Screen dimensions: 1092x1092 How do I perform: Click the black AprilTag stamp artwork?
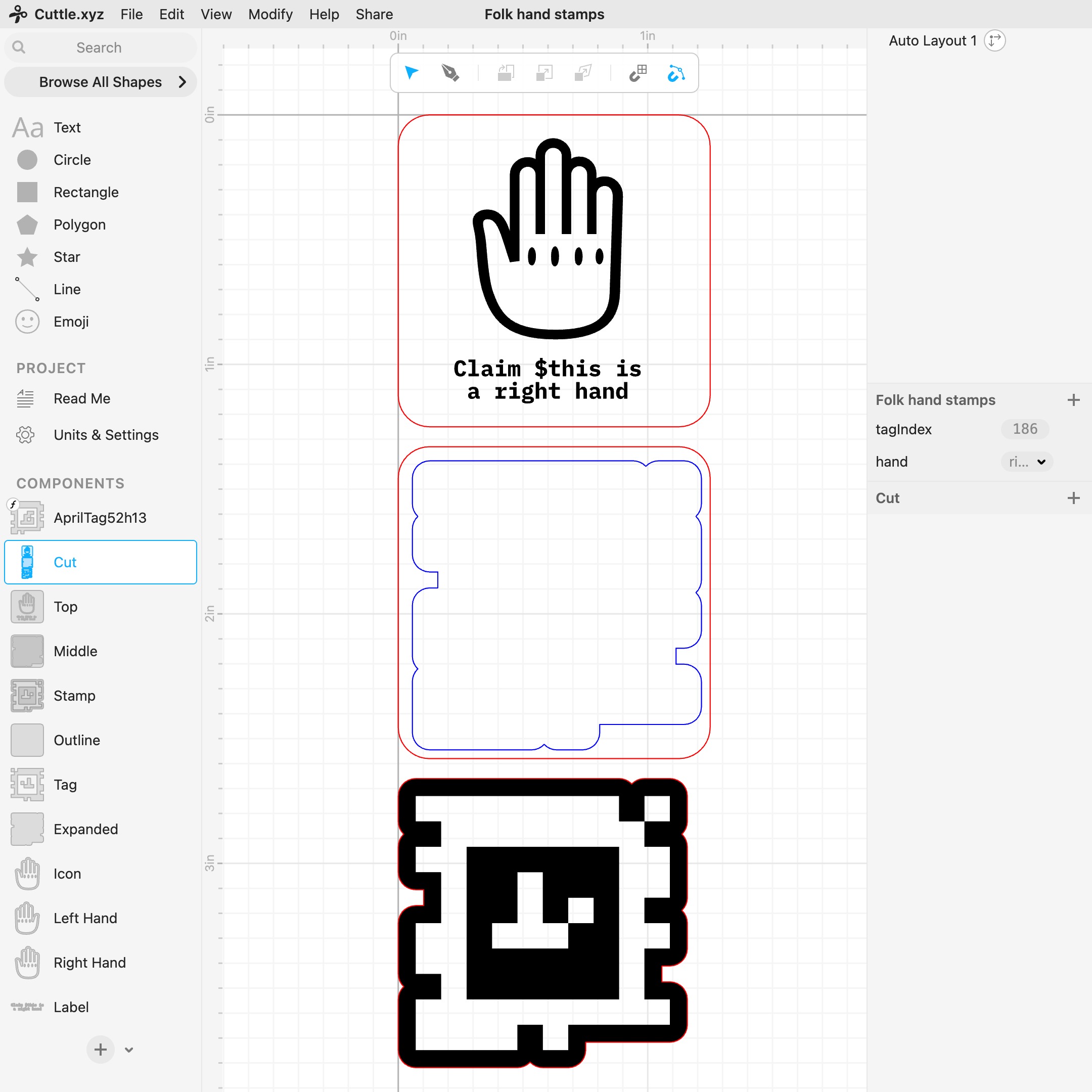point(543,923)
